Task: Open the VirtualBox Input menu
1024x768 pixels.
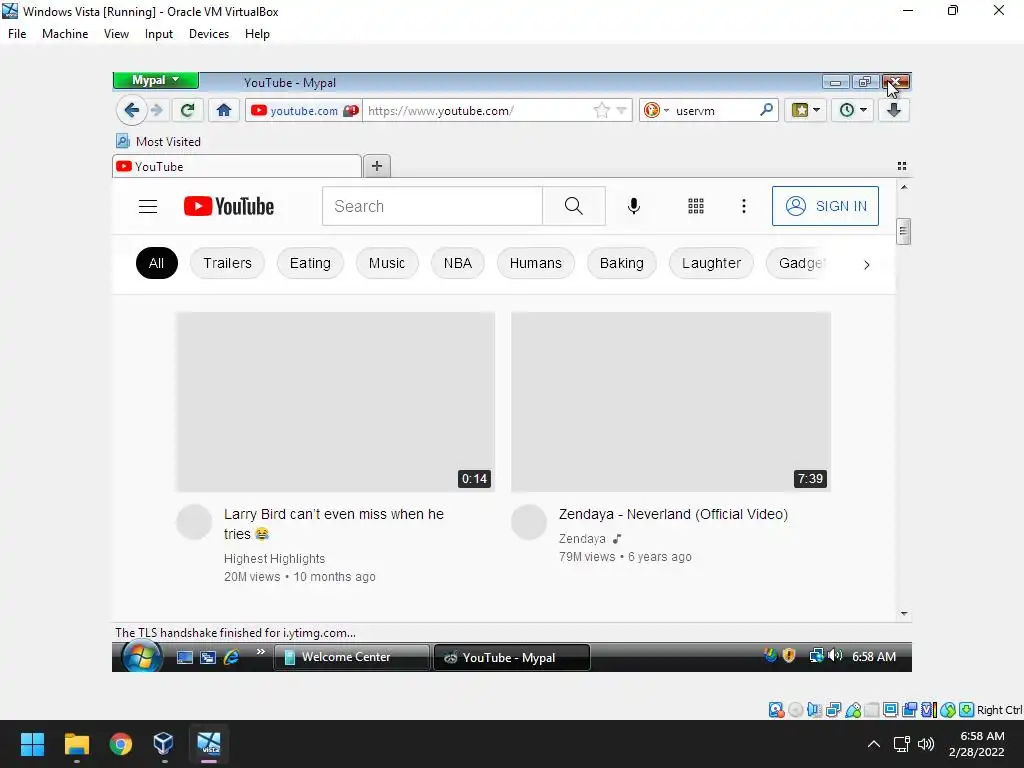Action: point(159,34)
